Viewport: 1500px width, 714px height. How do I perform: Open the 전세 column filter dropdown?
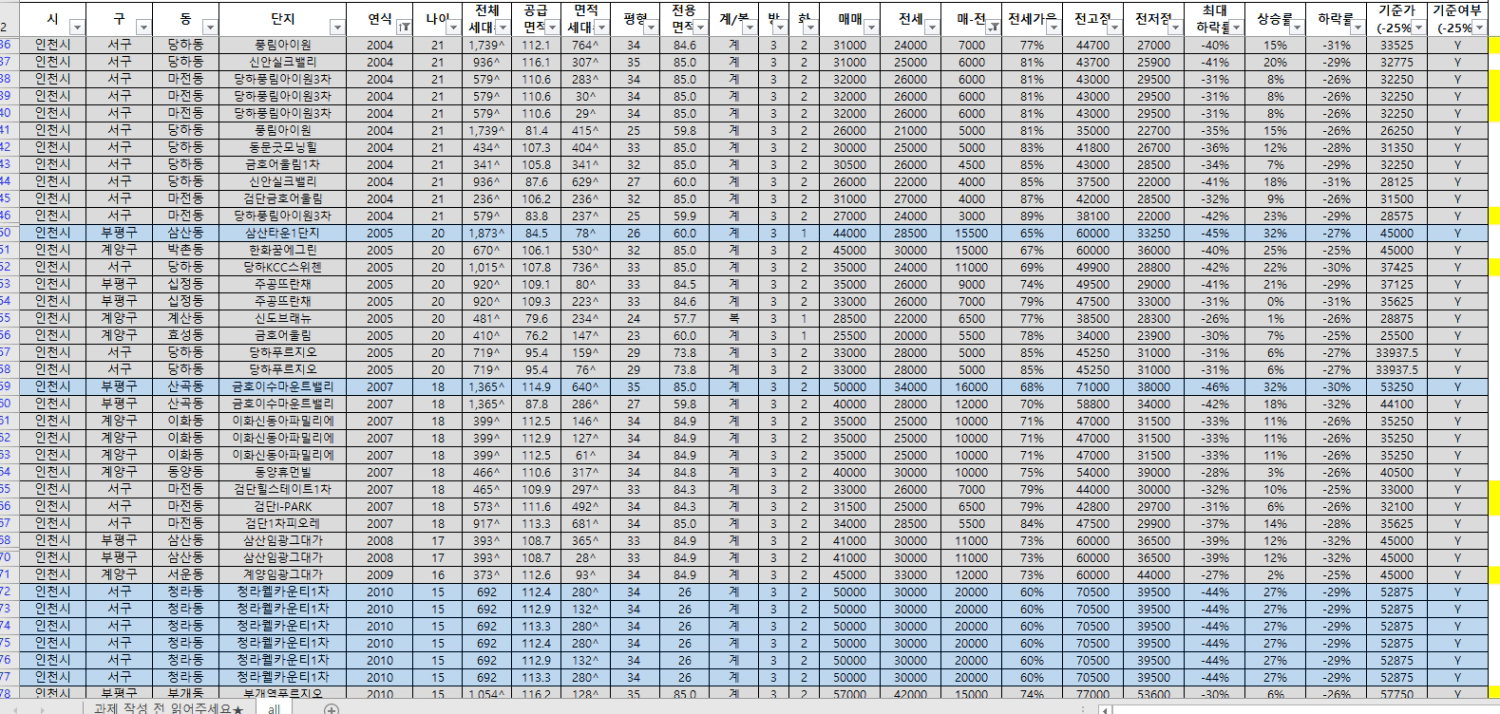(x=931, y=27)
